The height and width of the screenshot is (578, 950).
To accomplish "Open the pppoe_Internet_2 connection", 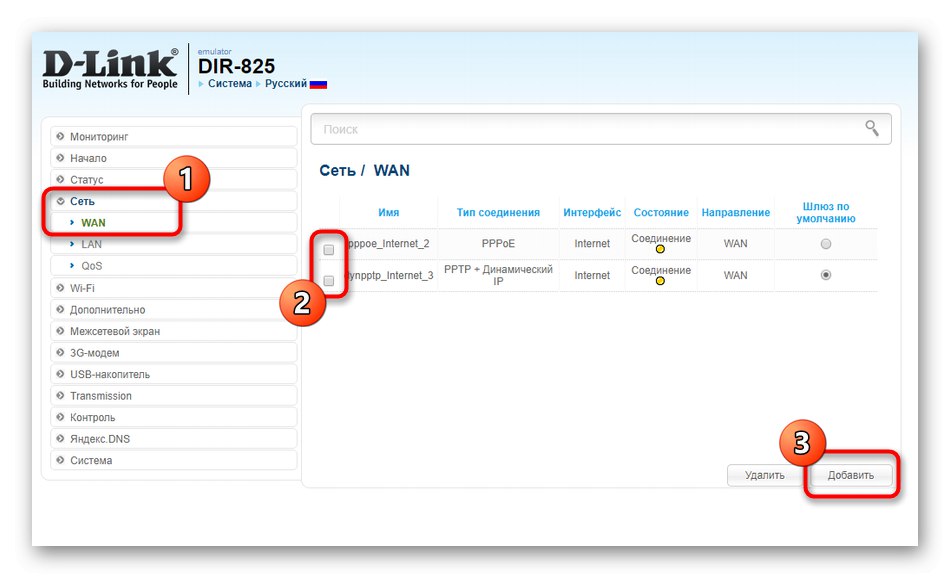I will click(388, 244).
